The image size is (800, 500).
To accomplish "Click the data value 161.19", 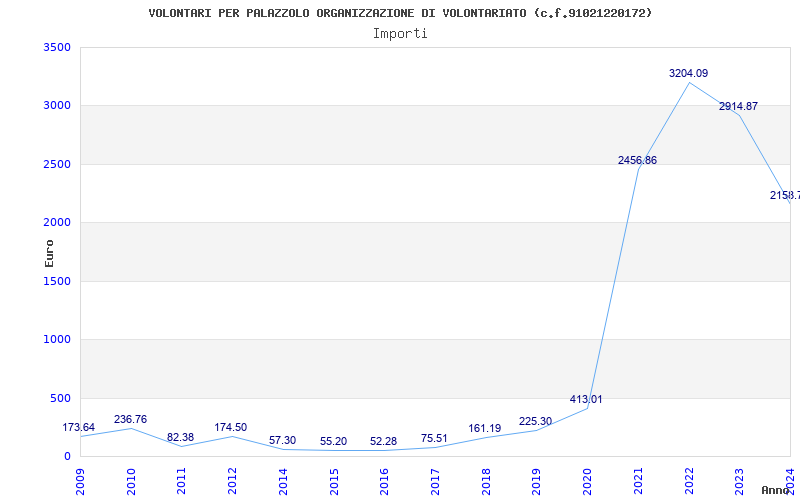I will [485, 428].
